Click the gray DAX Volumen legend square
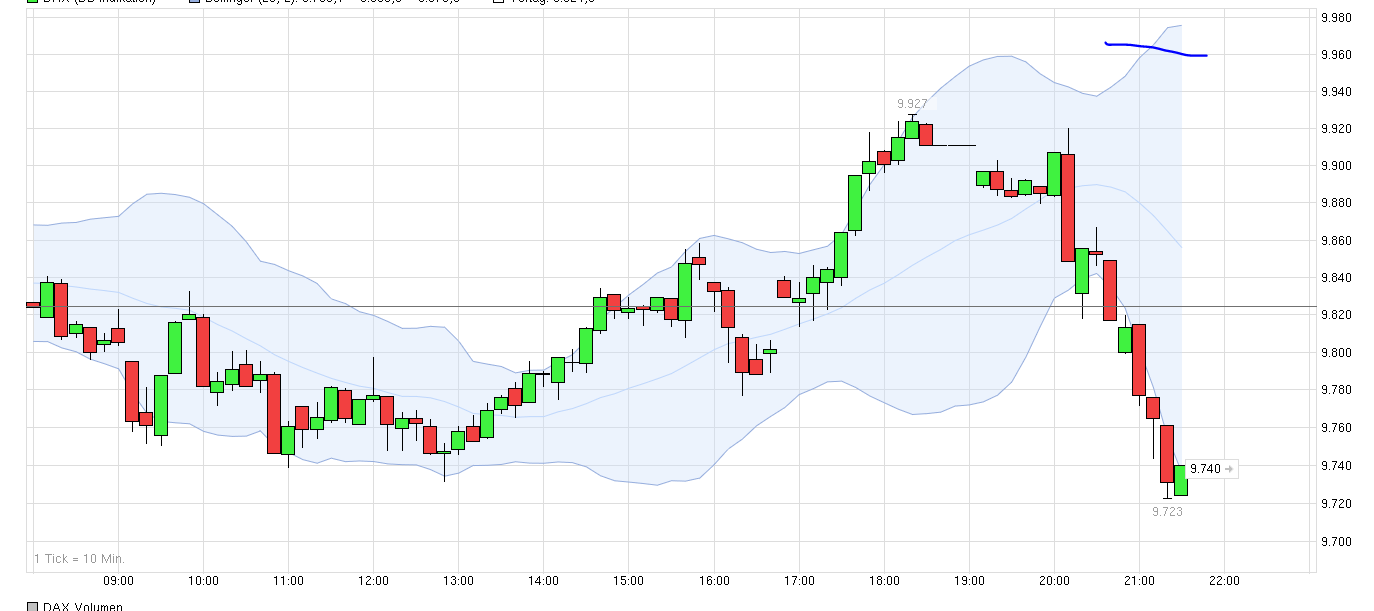This screenshot has width=1374, height=611. (x=32, y=606)
